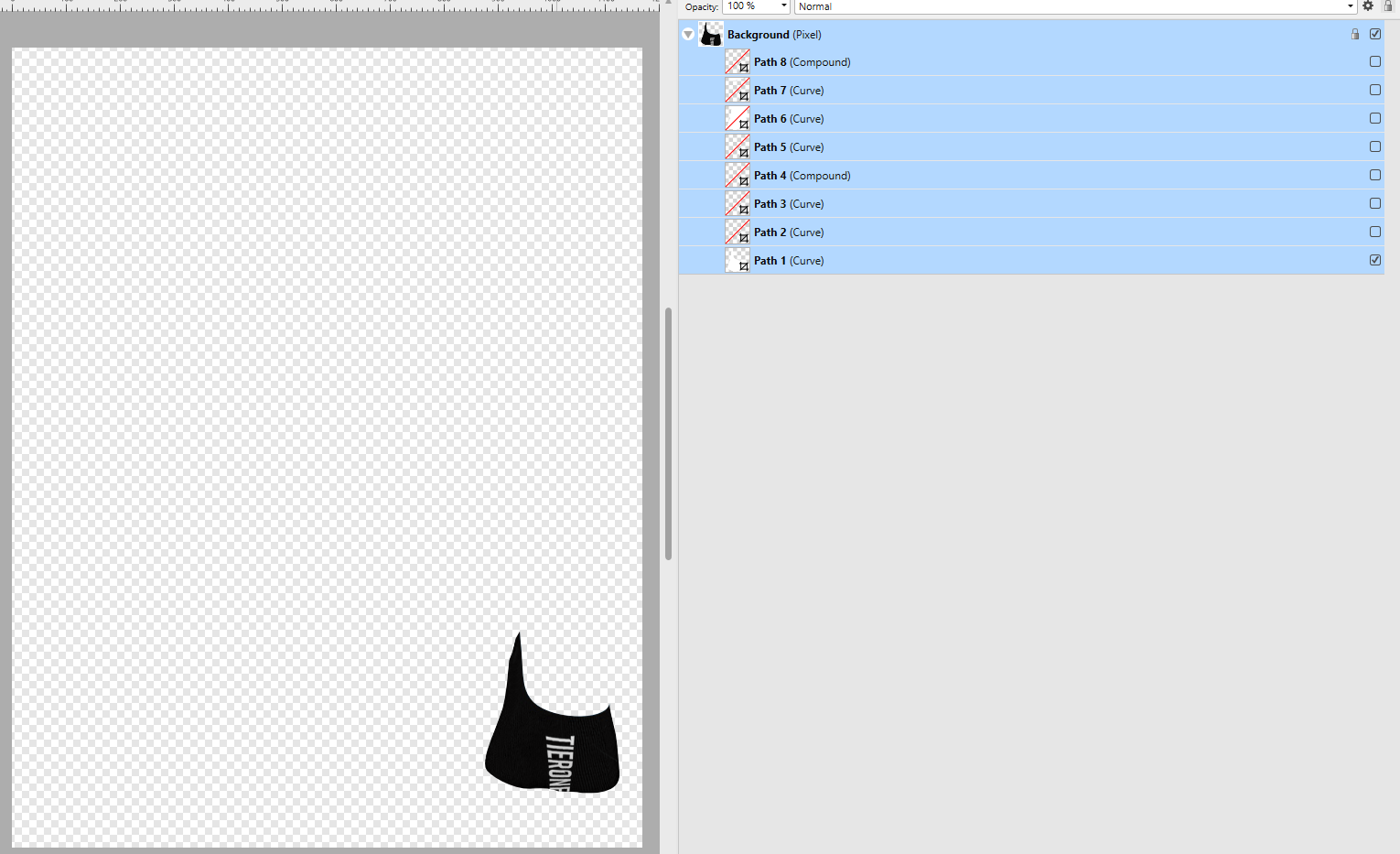
Task: Turn on Path 6 visibility
Action: [1375, 118]
